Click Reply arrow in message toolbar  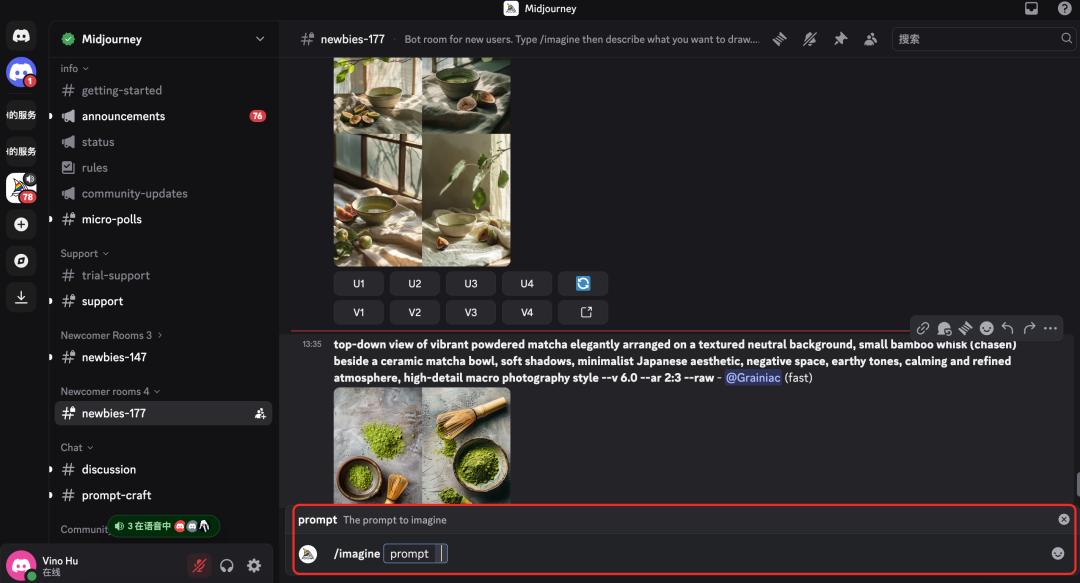click(1008, 328)
